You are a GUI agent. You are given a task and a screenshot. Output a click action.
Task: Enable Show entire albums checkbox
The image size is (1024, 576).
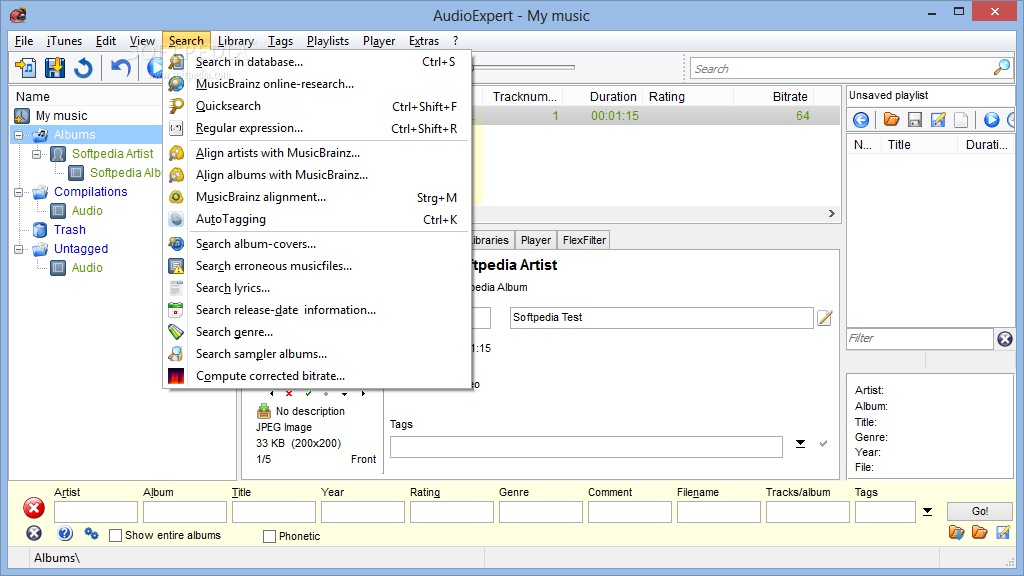pyautogui.click(x=116, y=536)
